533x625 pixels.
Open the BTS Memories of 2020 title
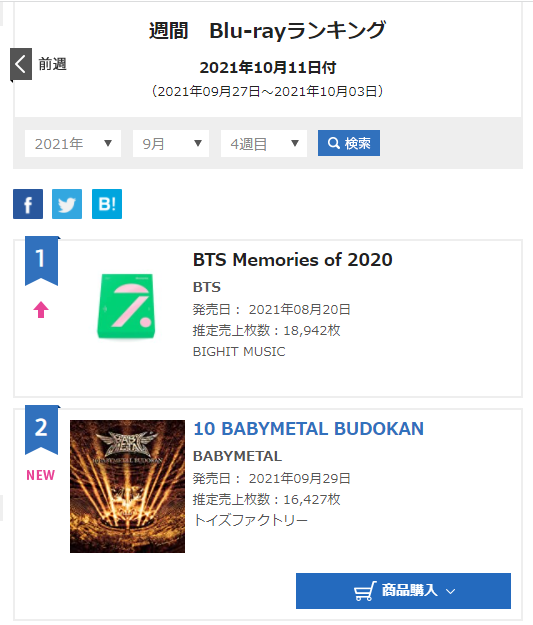coord(293,260)
